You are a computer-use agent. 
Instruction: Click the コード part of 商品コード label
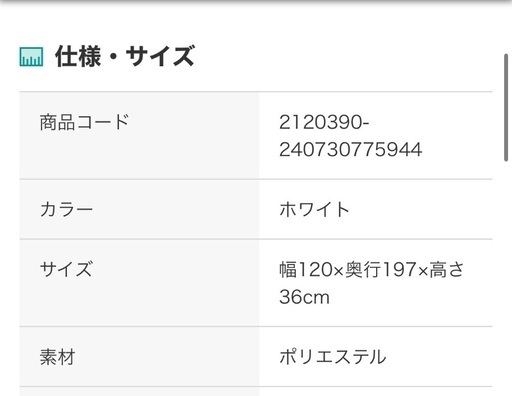click(103, 122)
